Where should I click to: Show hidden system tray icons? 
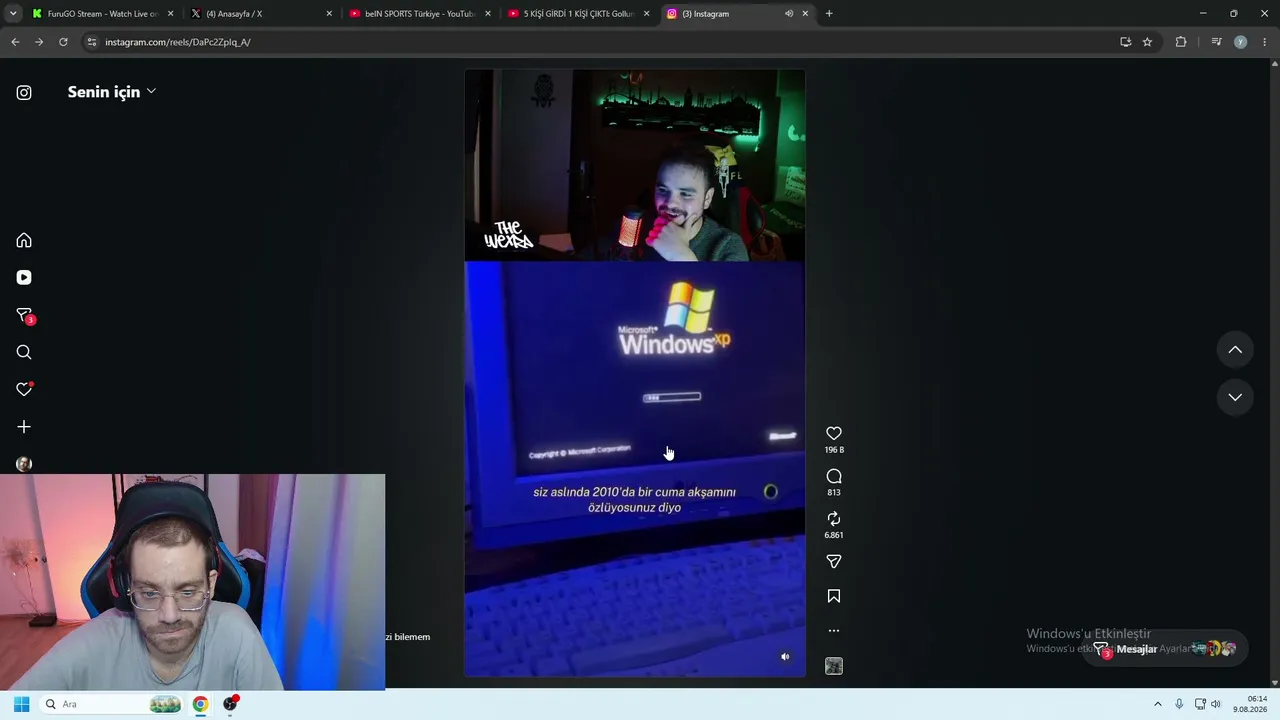pos(1158,704)
